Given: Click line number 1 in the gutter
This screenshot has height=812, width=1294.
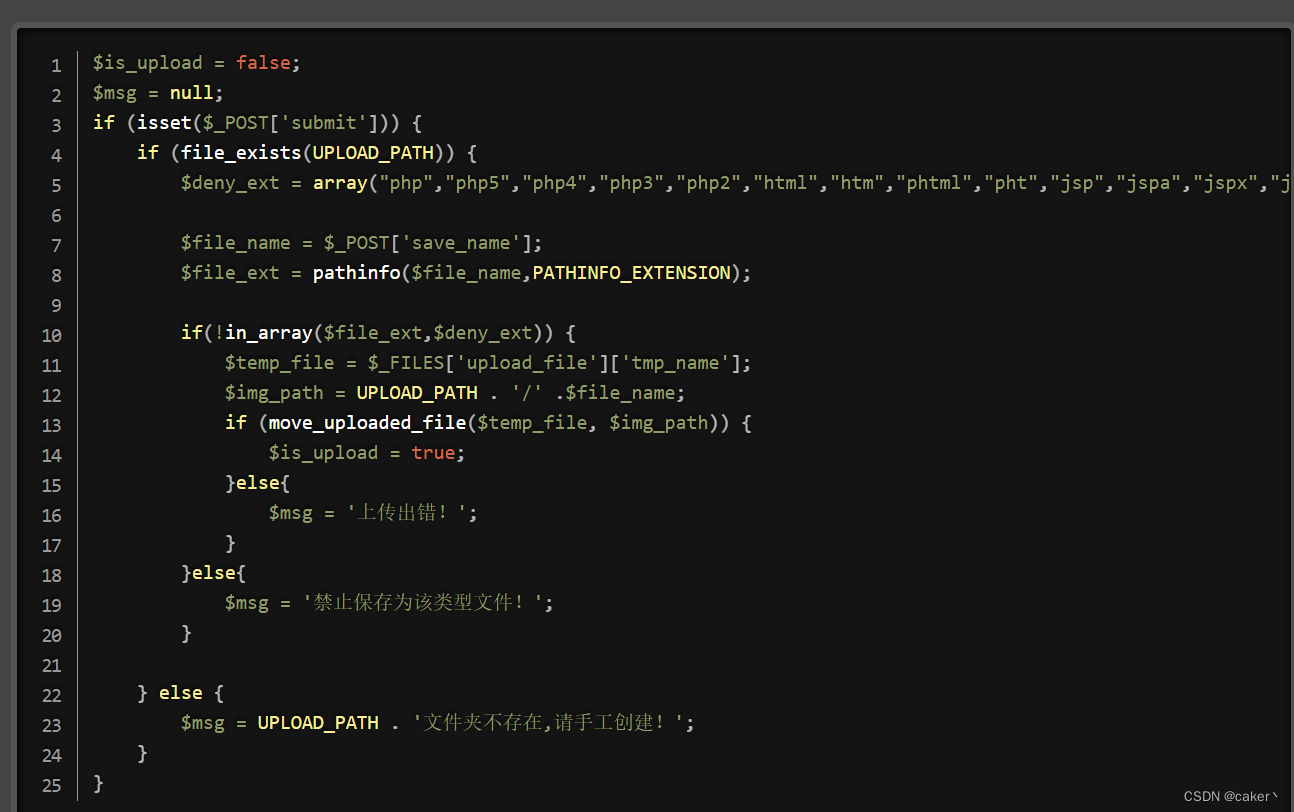Looking at the screenshot, I should 56,65.
